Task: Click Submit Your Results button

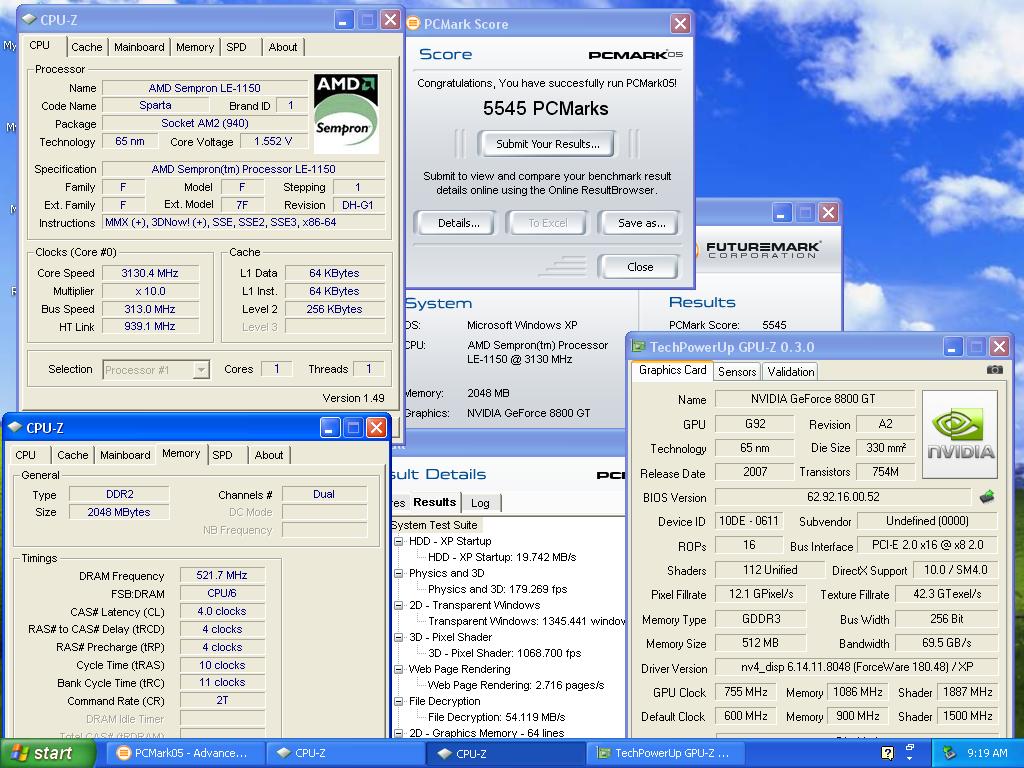Action: 547,144
